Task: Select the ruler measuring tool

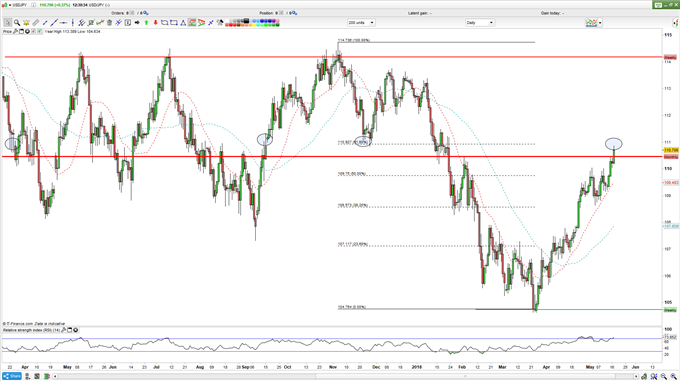Action: click(x=36, y=23)
